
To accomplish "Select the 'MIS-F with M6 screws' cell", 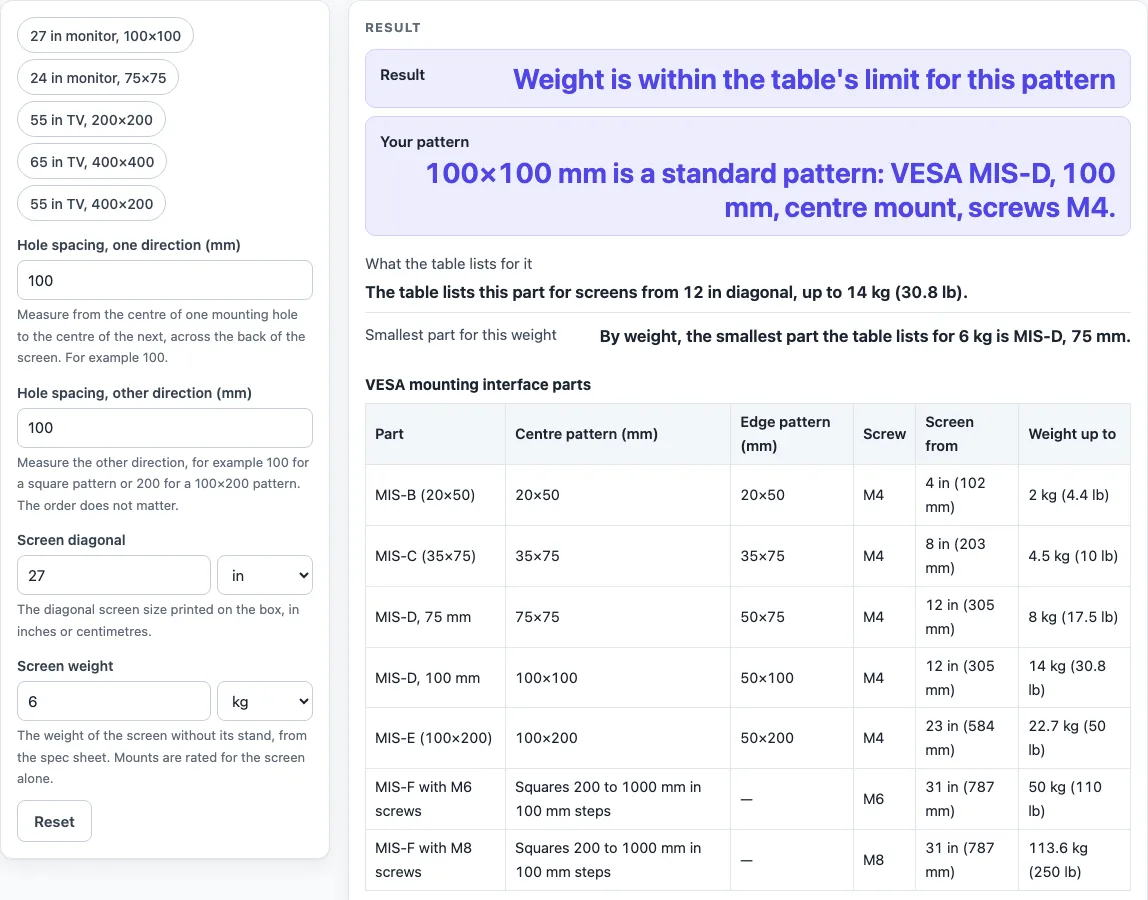I will [436, 799].
